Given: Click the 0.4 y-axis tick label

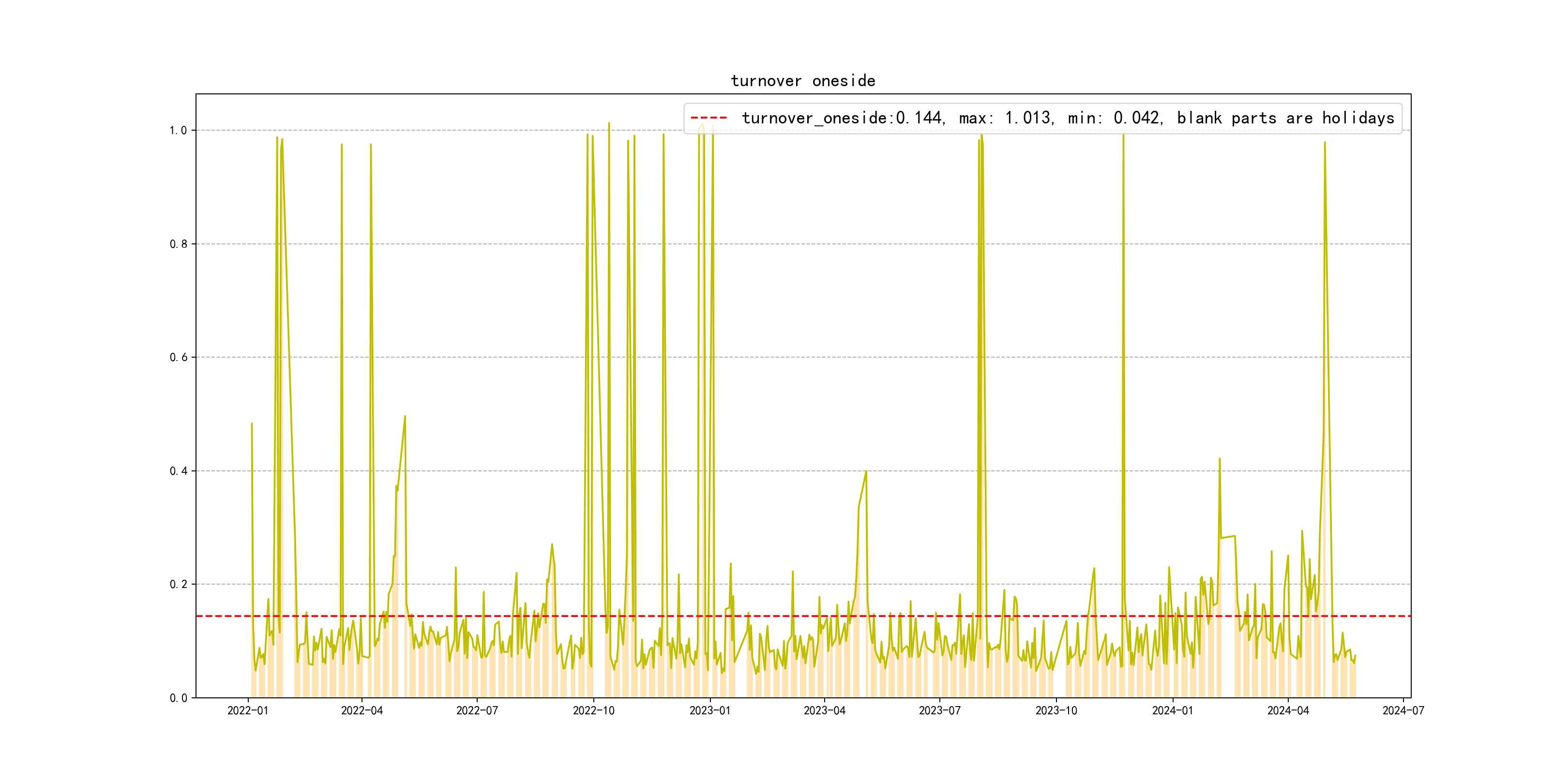Looking at the screenshot, I should click(x=178, y=471).
